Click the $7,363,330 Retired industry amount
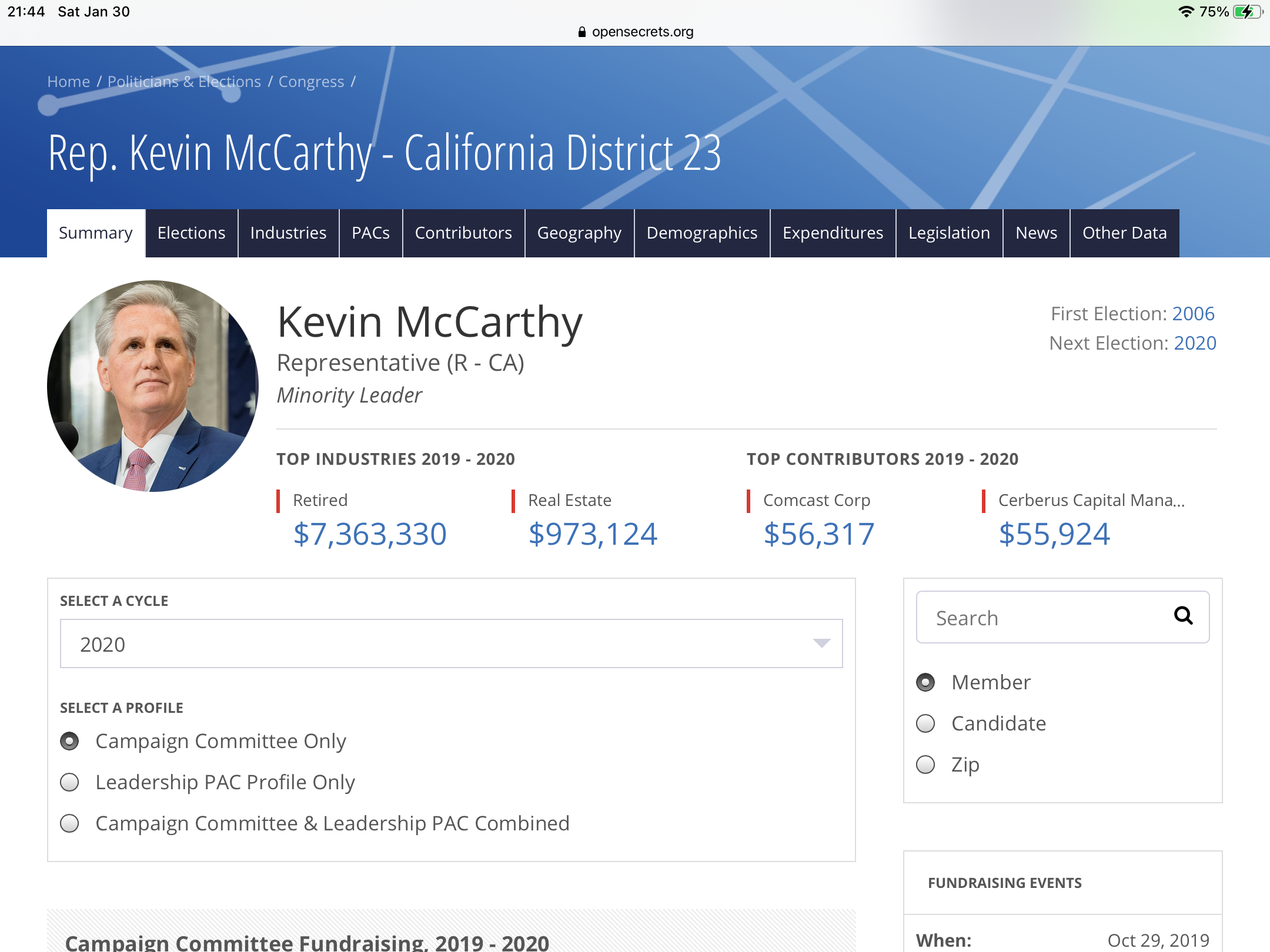 [x=370, y=535]
